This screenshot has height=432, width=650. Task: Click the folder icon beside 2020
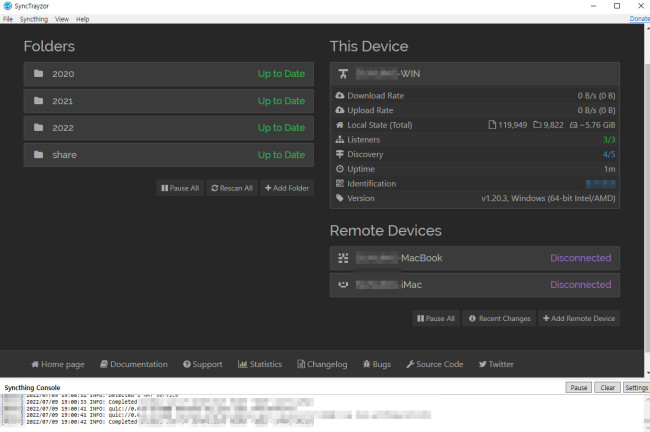(x=39, y=74)
